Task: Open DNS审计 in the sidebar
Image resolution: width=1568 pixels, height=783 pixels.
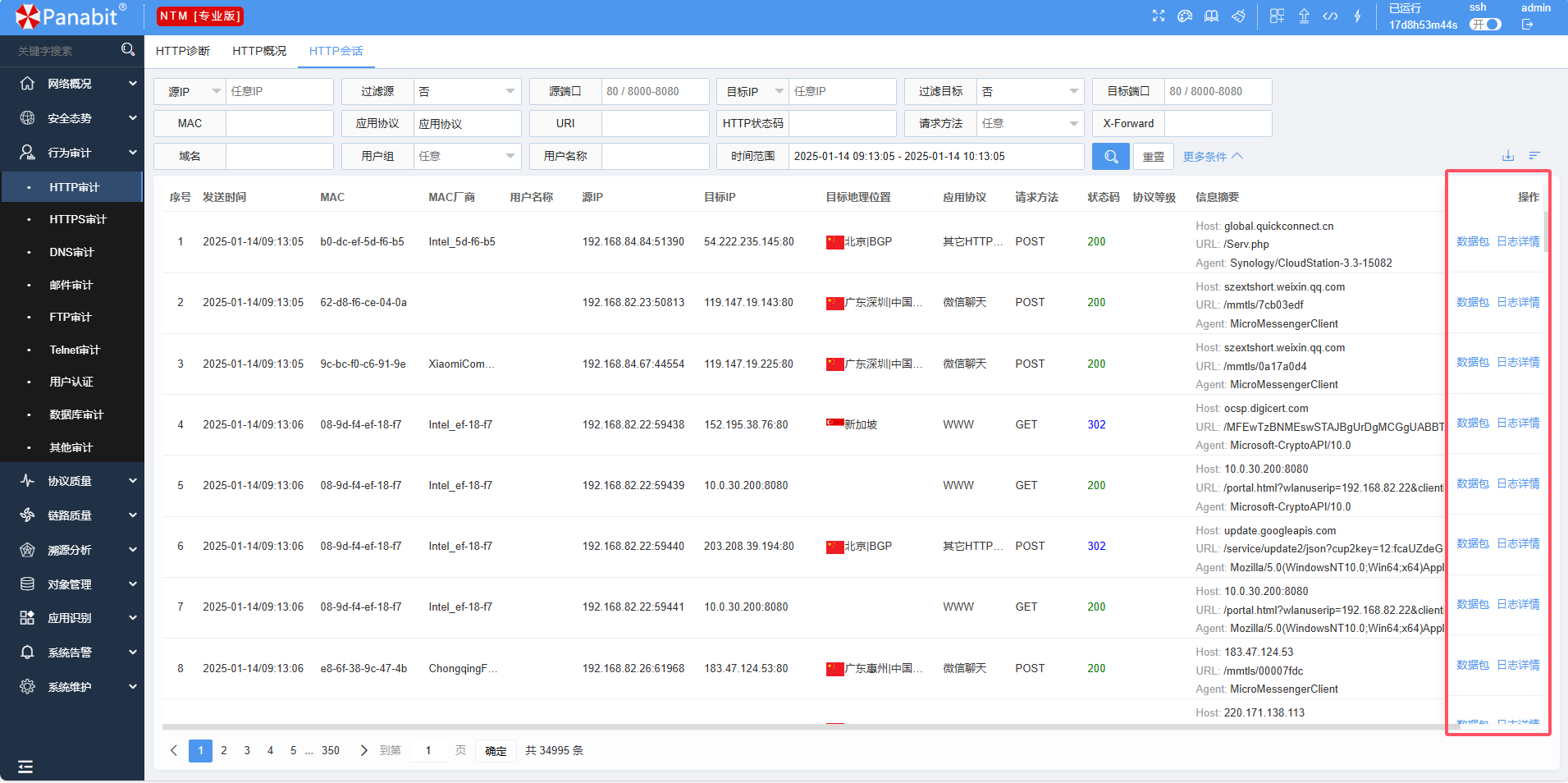Action: pyautogui.click(x=72, y=252)
